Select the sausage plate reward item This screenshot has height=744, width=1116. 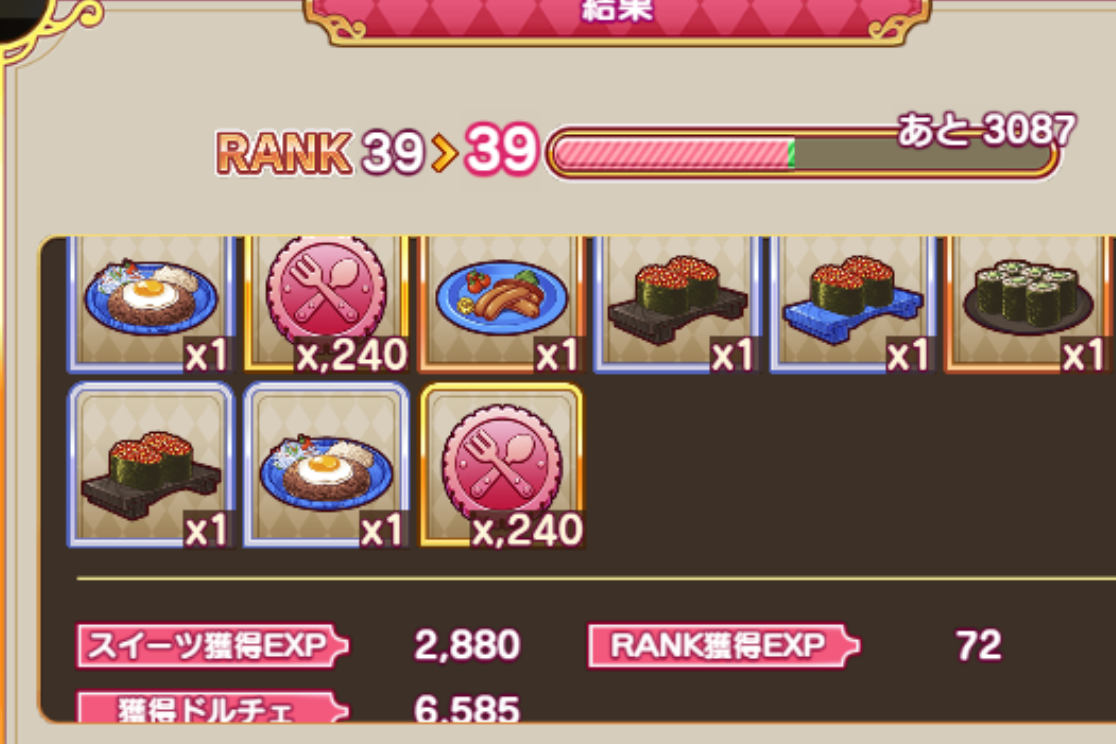[502, 304]
